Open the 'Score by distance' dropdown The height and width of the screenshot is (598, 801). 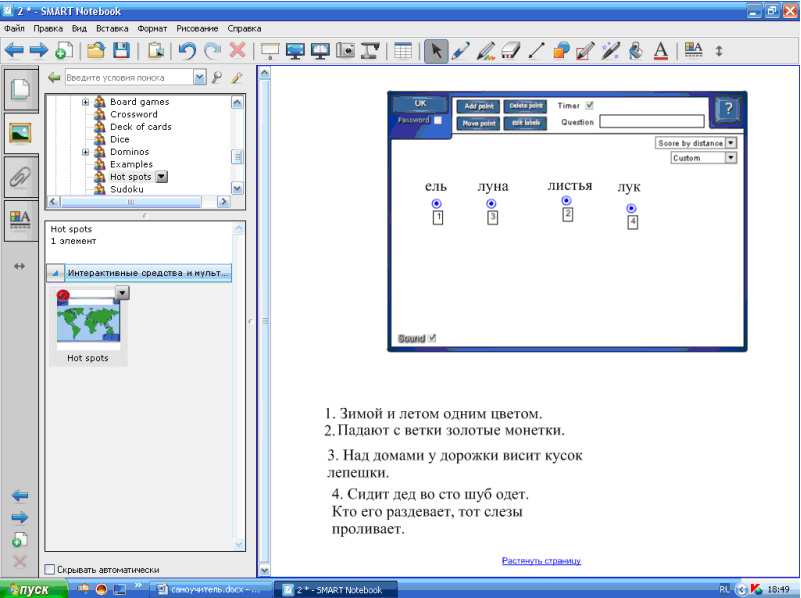coord(731,143)
